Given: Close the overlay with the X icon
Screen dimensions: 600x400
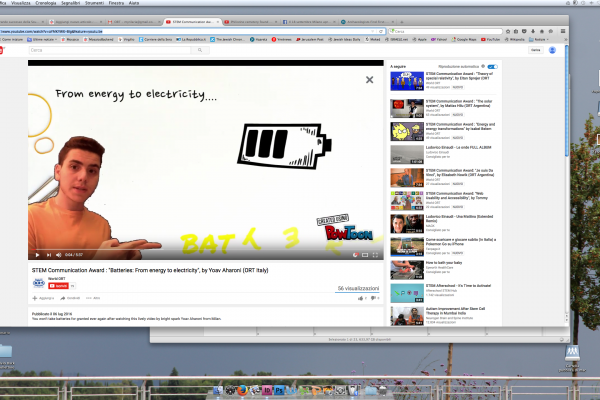Looking at the screenshot, I should coord(369,80).
